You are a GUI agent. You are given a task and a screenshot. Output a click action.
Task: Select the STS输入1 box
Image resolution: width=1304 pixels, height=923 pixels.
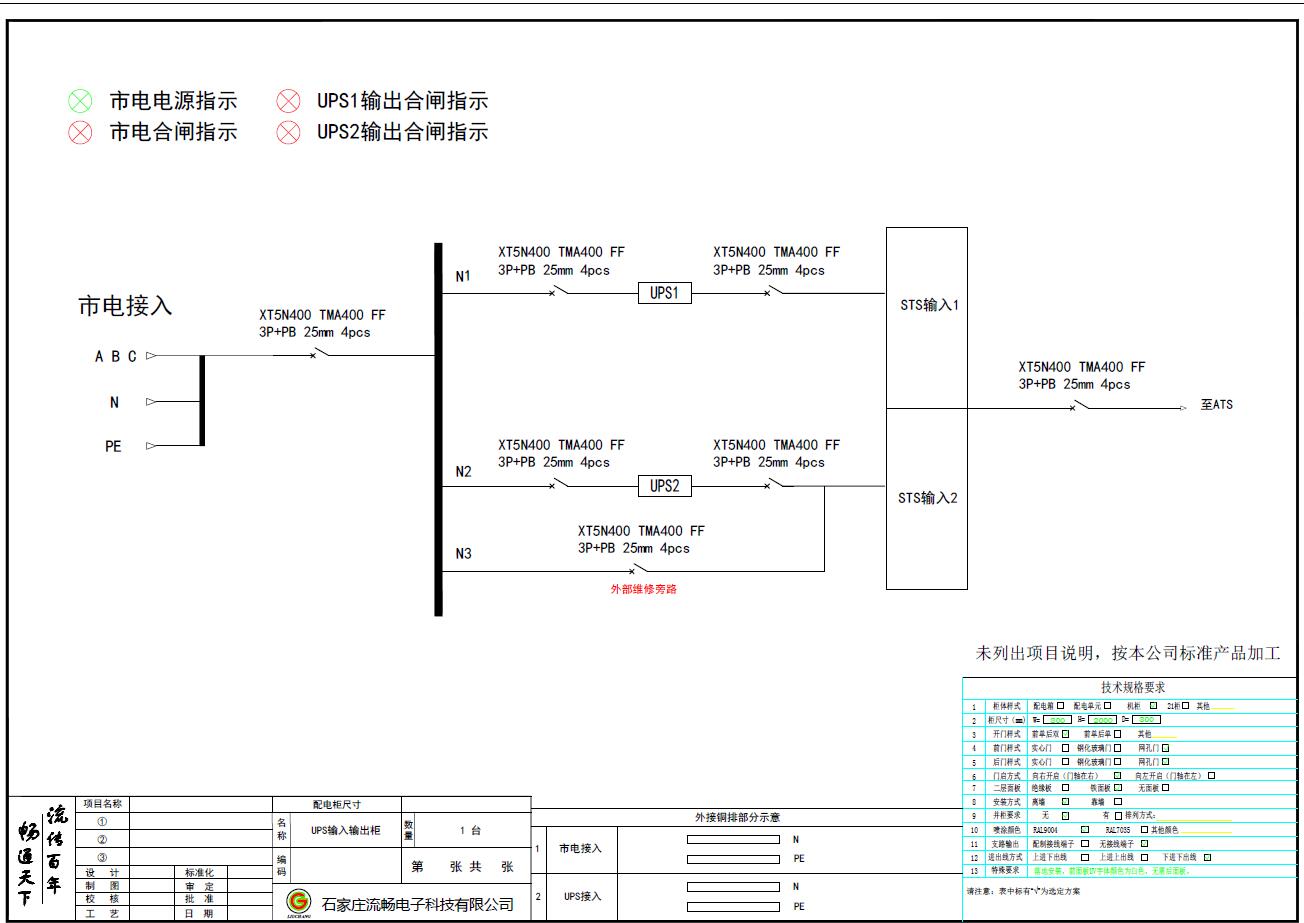[x=927, y=318]
